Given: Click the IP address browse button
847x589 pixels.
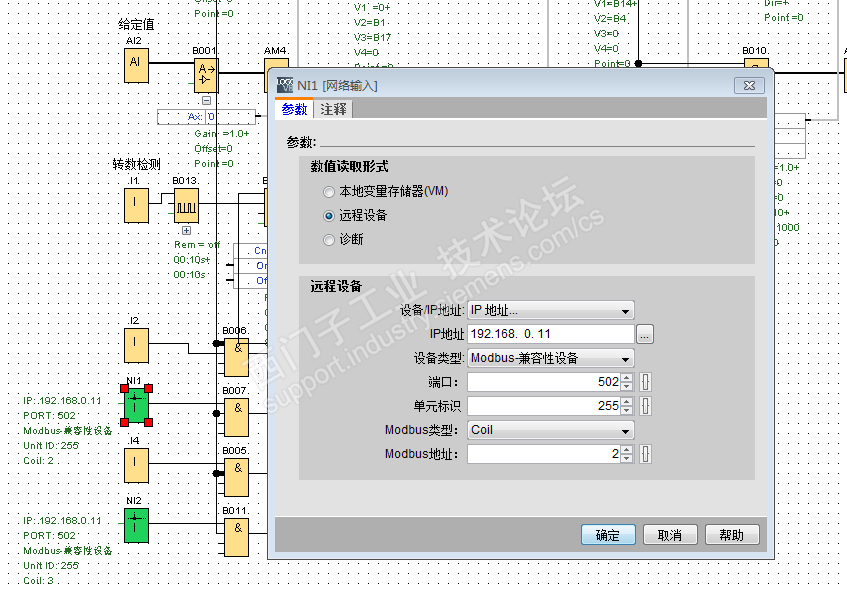Looking at the screenshot, I should (x=645, y=334).
